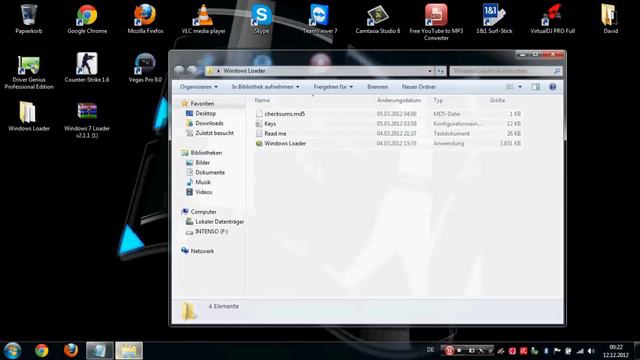This screenshot has height=360, width=640.
Task: Open the Organisieren dropdown menu
Action: 198,87
